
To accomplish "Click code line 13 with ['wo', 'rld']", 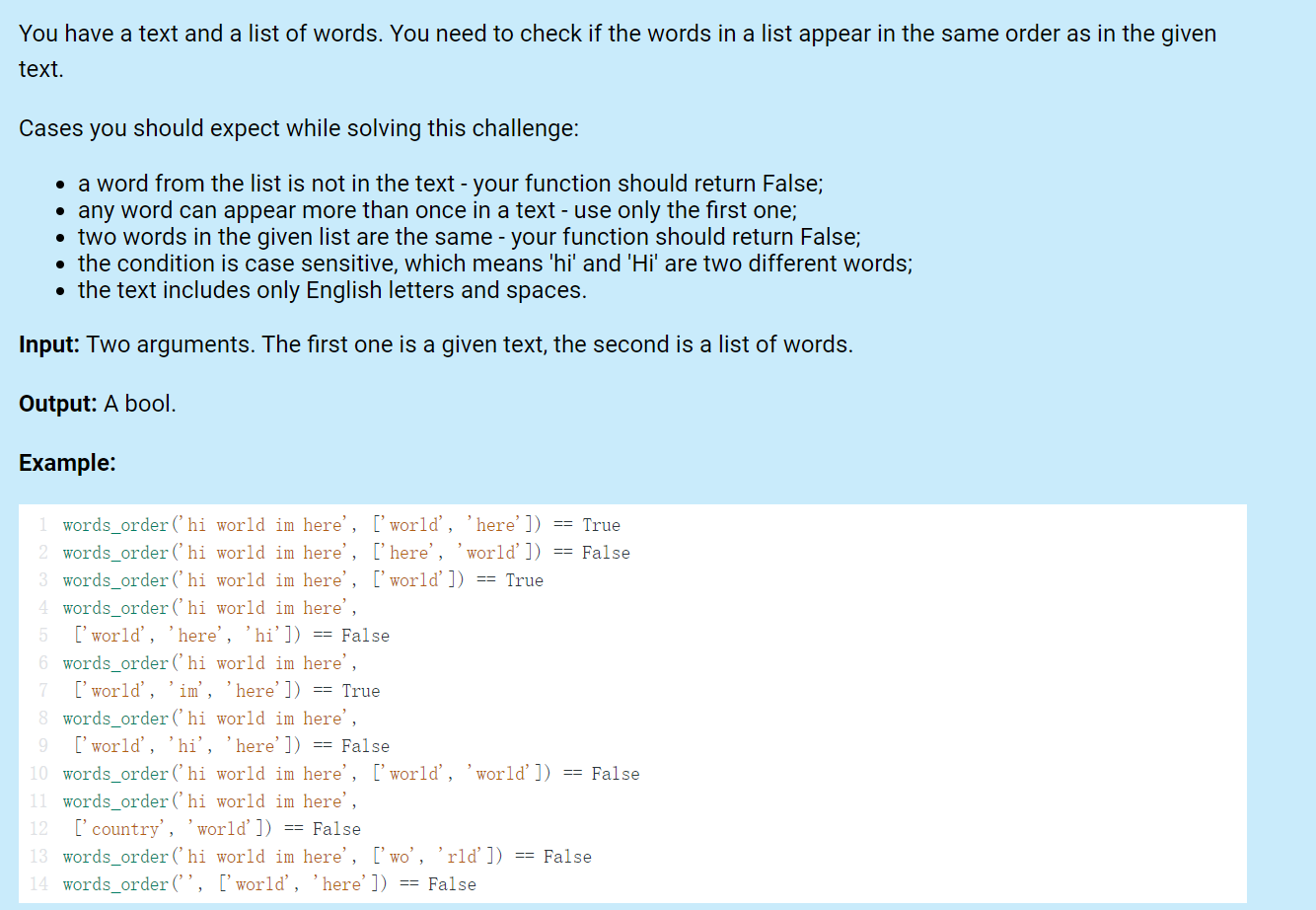I will point(328,857).
